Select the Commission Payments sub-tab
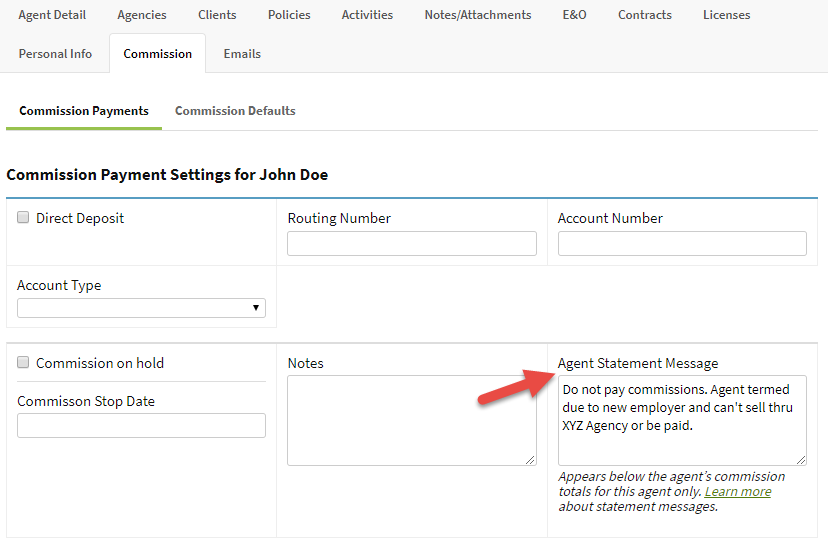 84,111
